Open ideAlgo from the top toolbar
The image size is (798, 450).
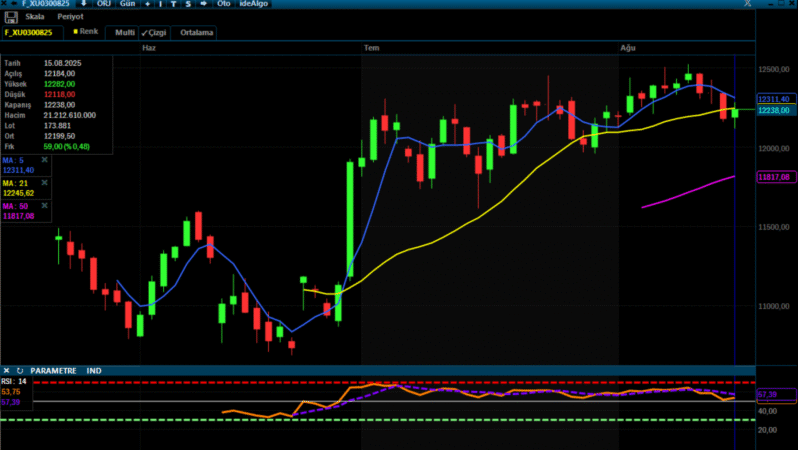tap(254, 4)
